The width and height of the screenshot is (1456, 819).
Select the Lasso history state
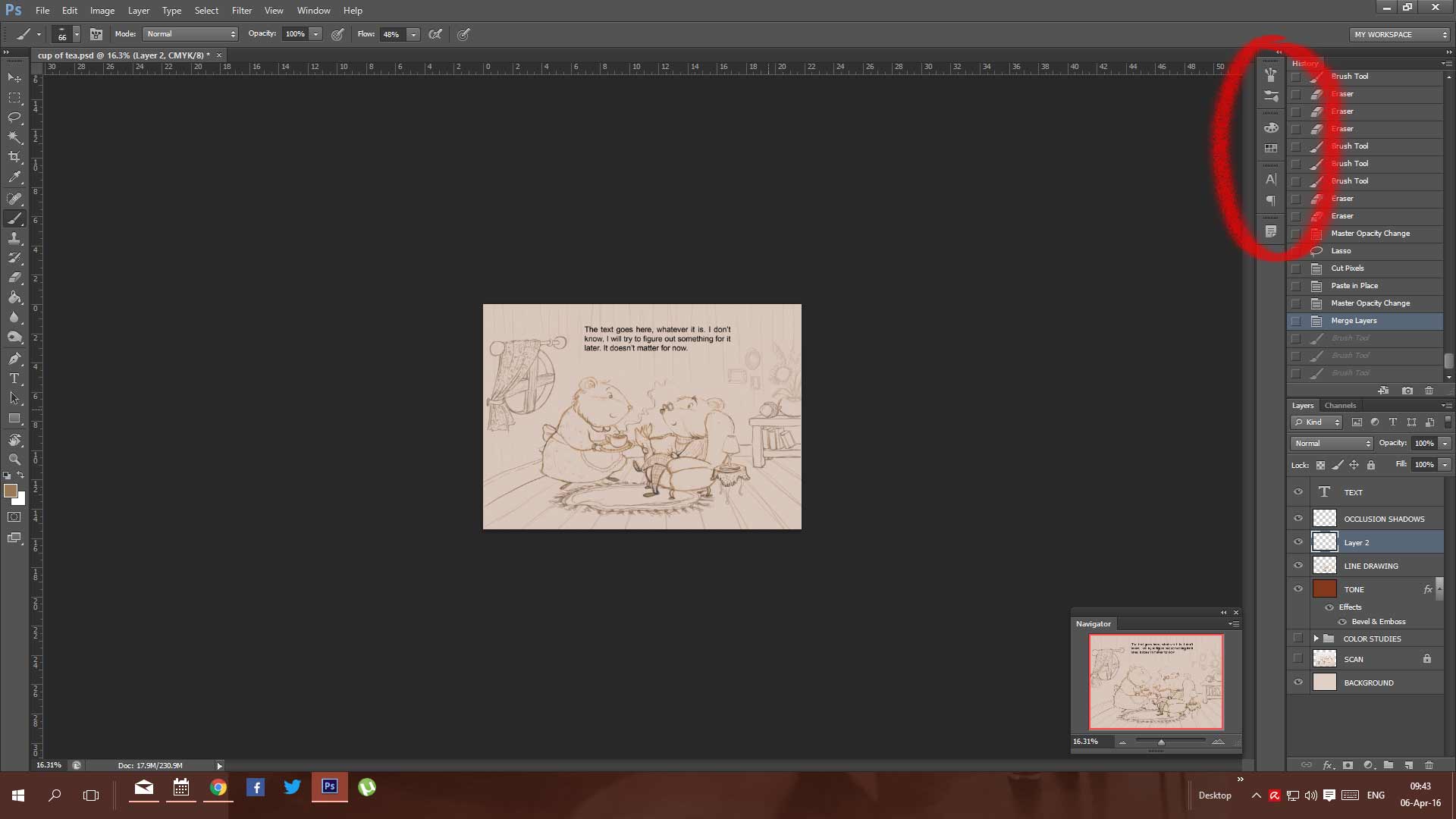coord(1365,251)
